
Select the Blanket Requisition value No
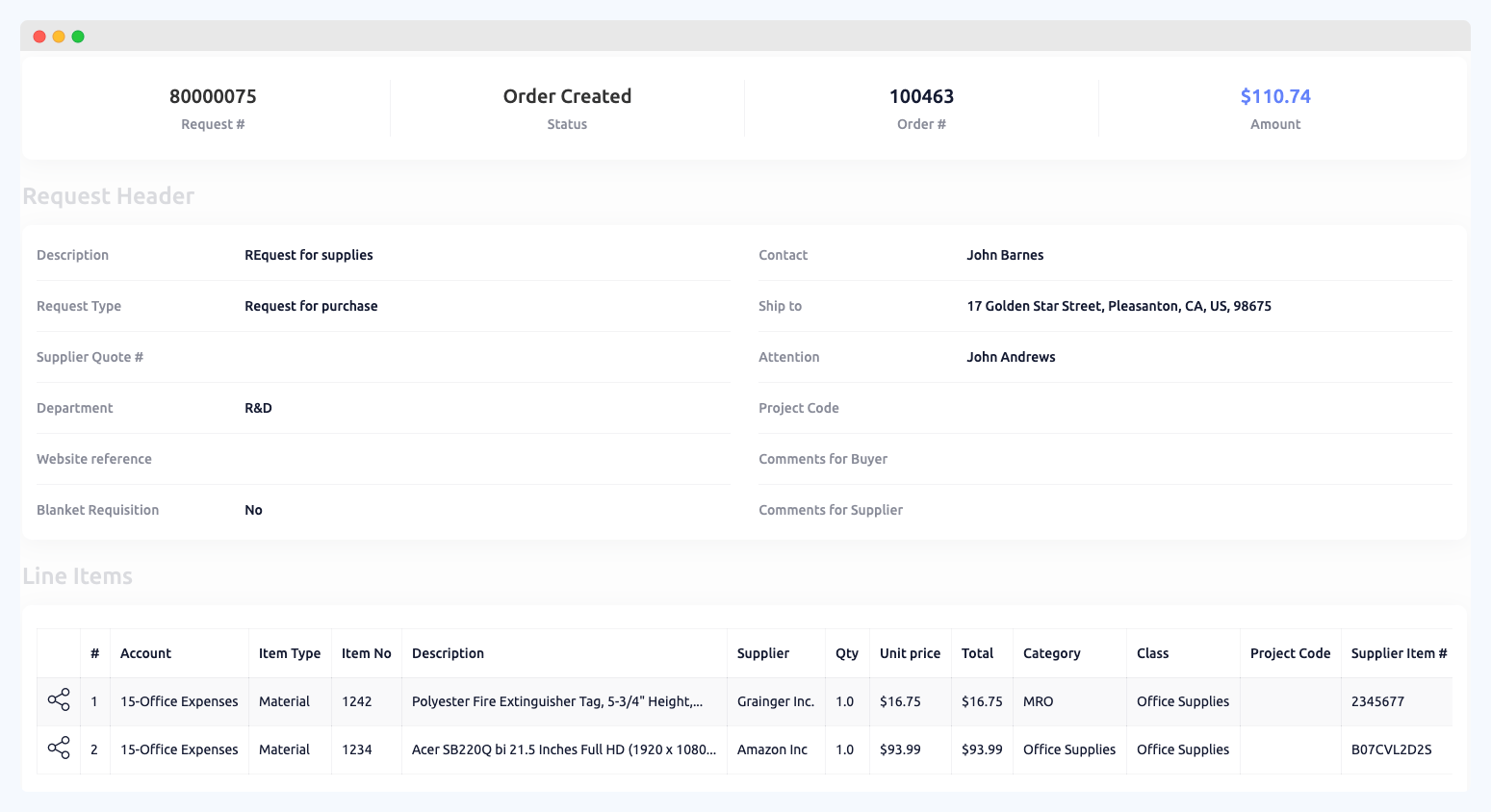pyautogui.click(x=253, y=510)
